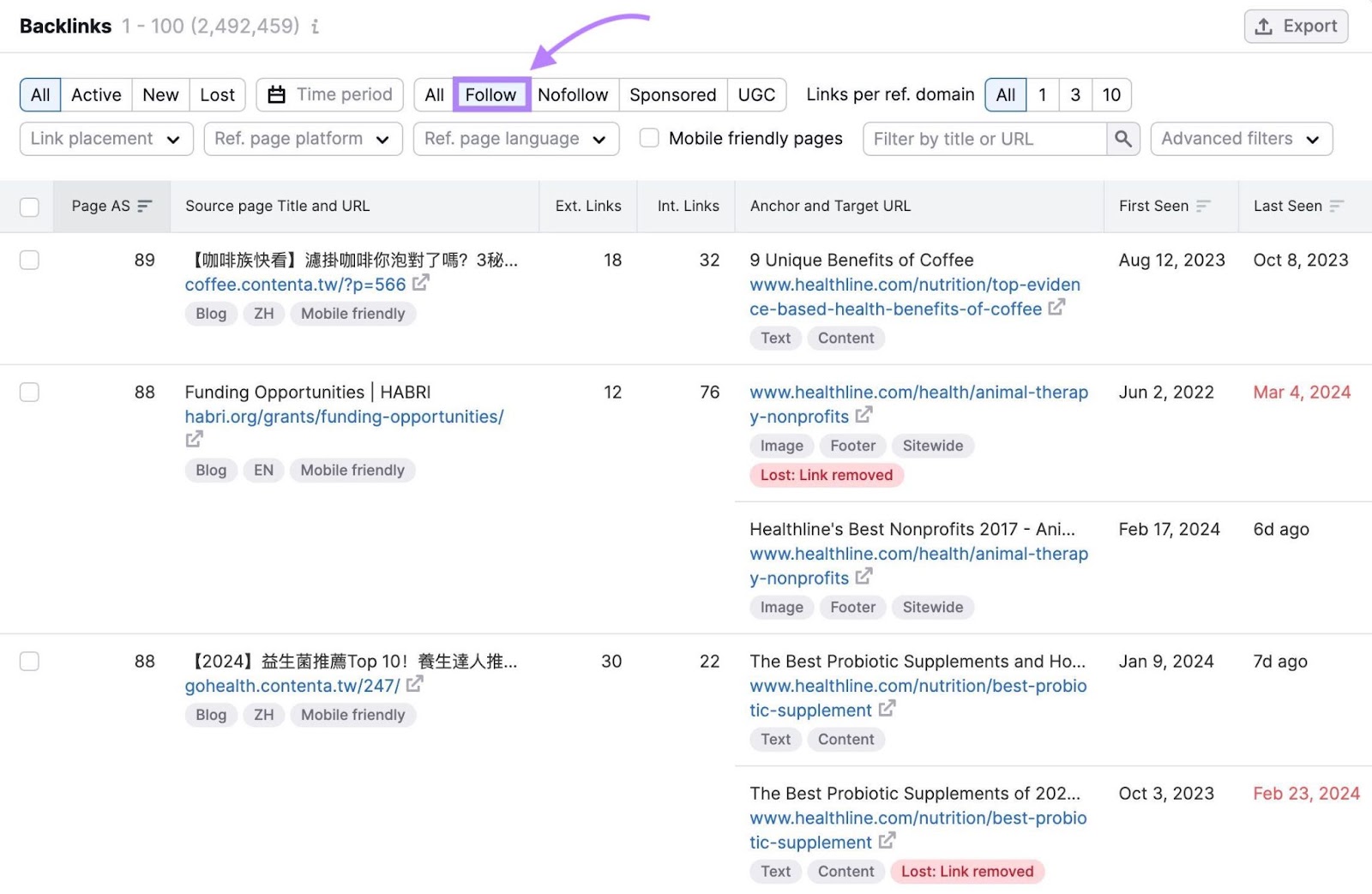Image resolution: width=1372 pixels, height=894 pixels.
Task: Switch to the Nofollow tab
Action: 573,94
